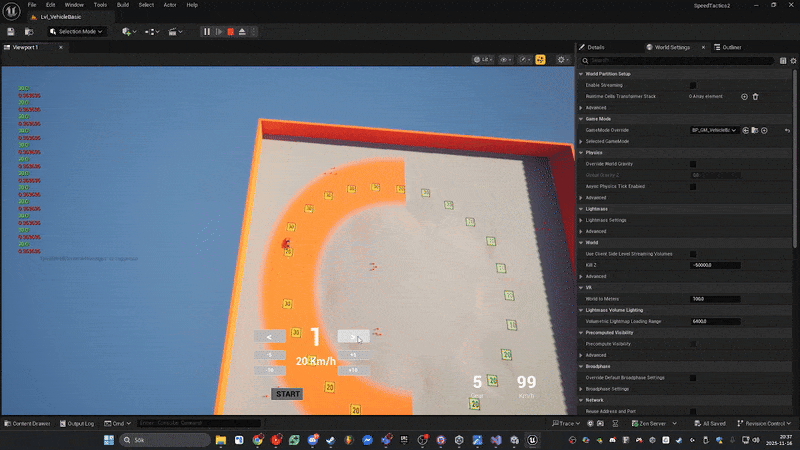
Task: Open GameMode Override class dropdown
Action: tap(716, 130)
